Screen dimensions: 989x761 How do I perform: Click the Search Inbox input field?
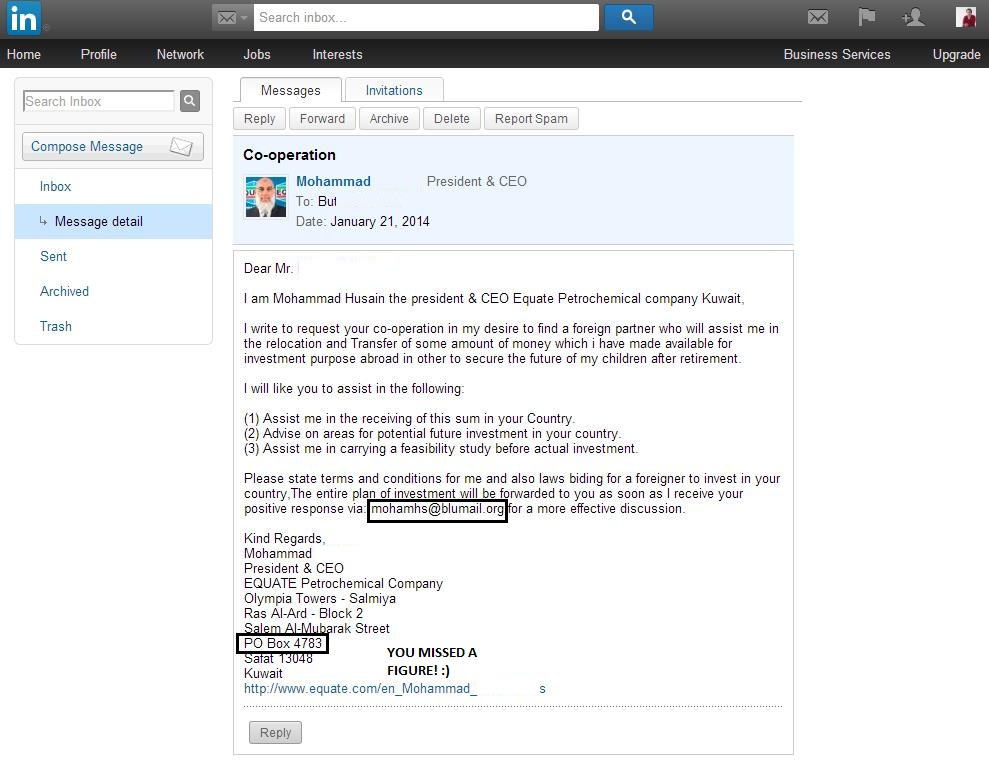point(97,100)
